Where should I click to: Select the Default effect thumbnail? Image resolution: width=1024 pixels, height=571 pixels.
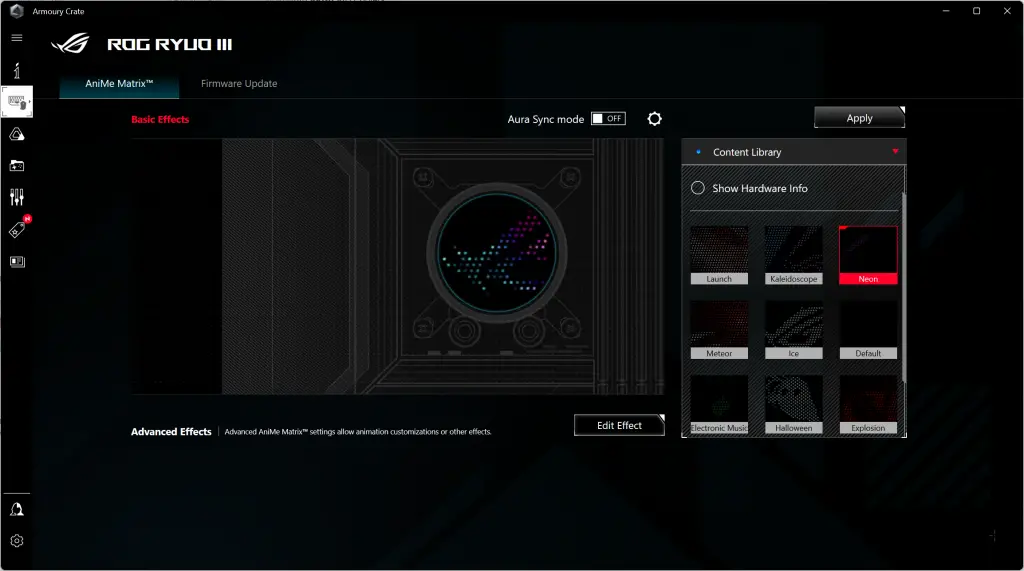[868, 330]
